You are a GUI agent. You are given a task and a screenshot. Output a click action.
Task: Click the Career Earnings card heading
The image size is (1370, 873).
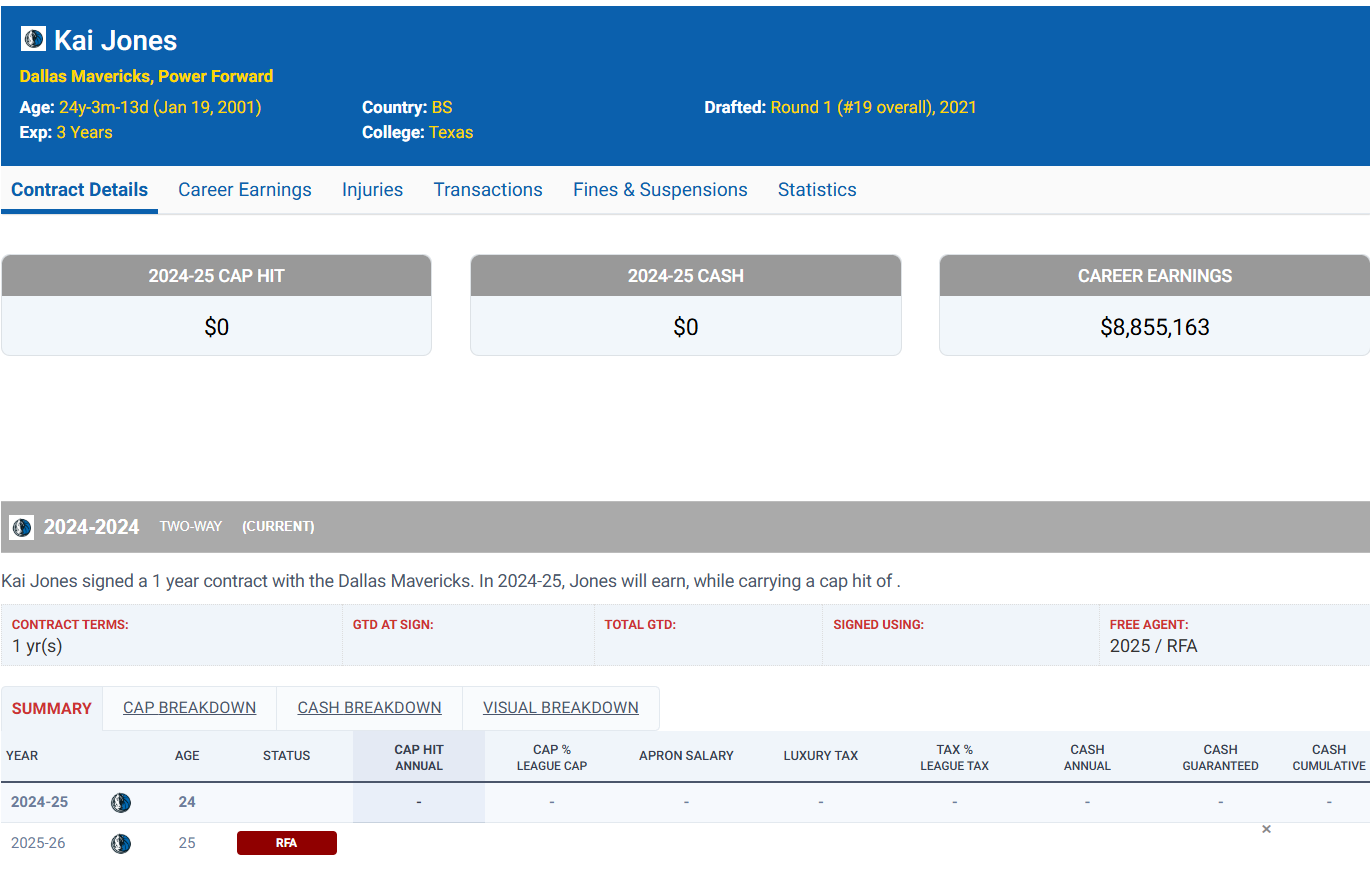click(x=1155, y=276)
